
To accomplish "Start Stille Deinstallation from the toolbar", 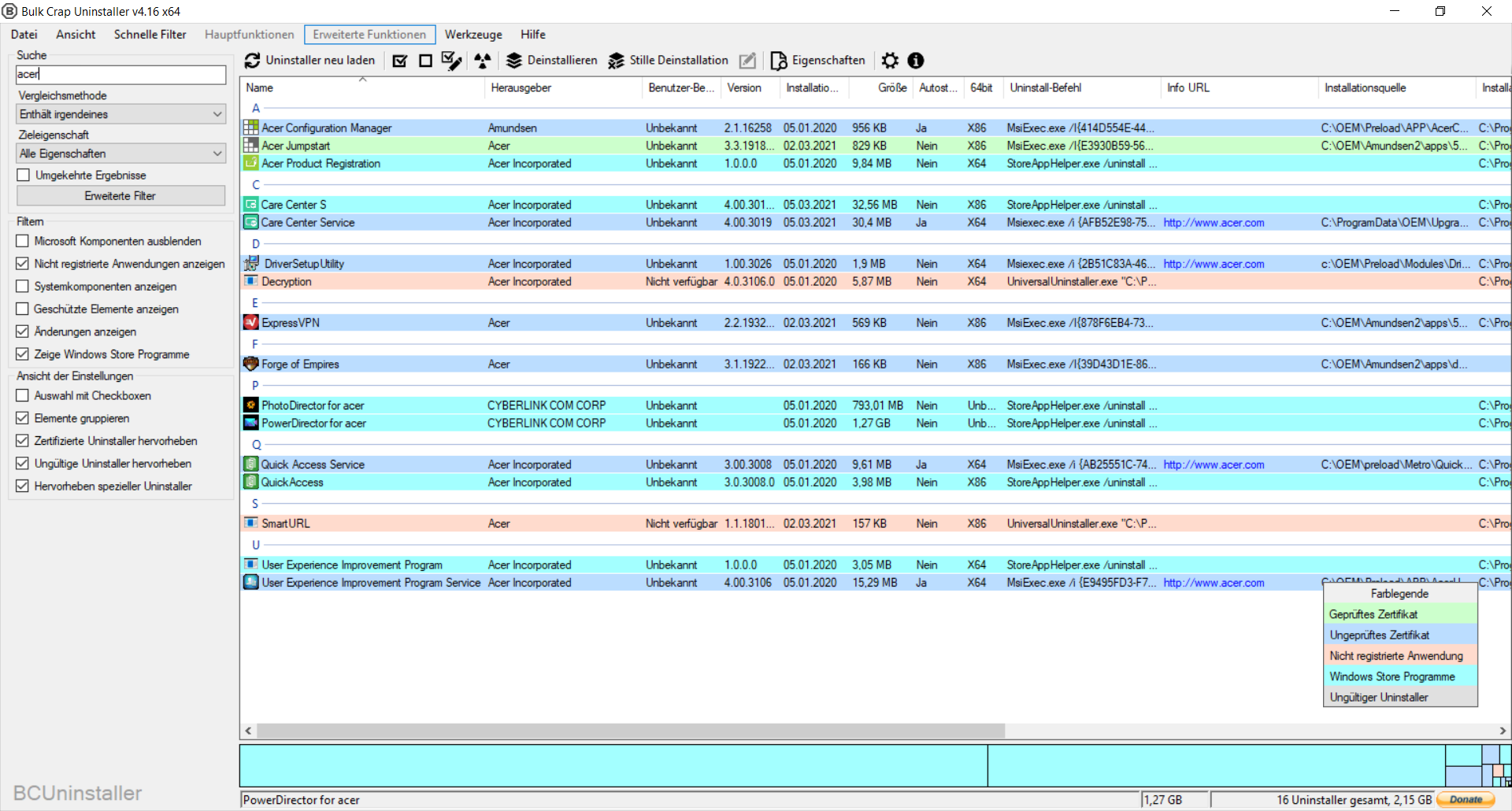I will pyautogui.click(x=669, y=61).
